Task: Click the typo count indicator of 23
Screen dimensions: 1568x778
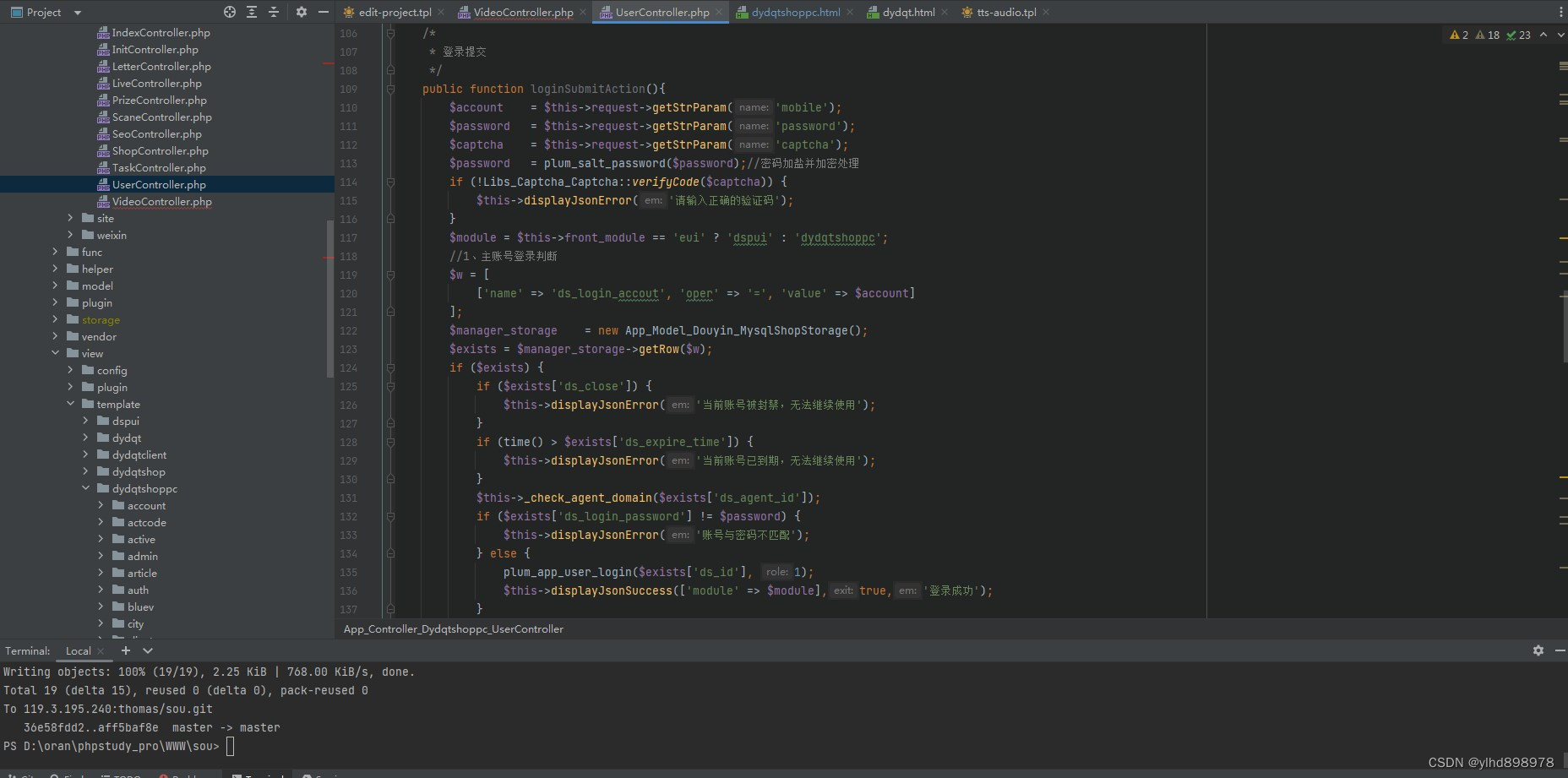Action: coord(1518,35)
